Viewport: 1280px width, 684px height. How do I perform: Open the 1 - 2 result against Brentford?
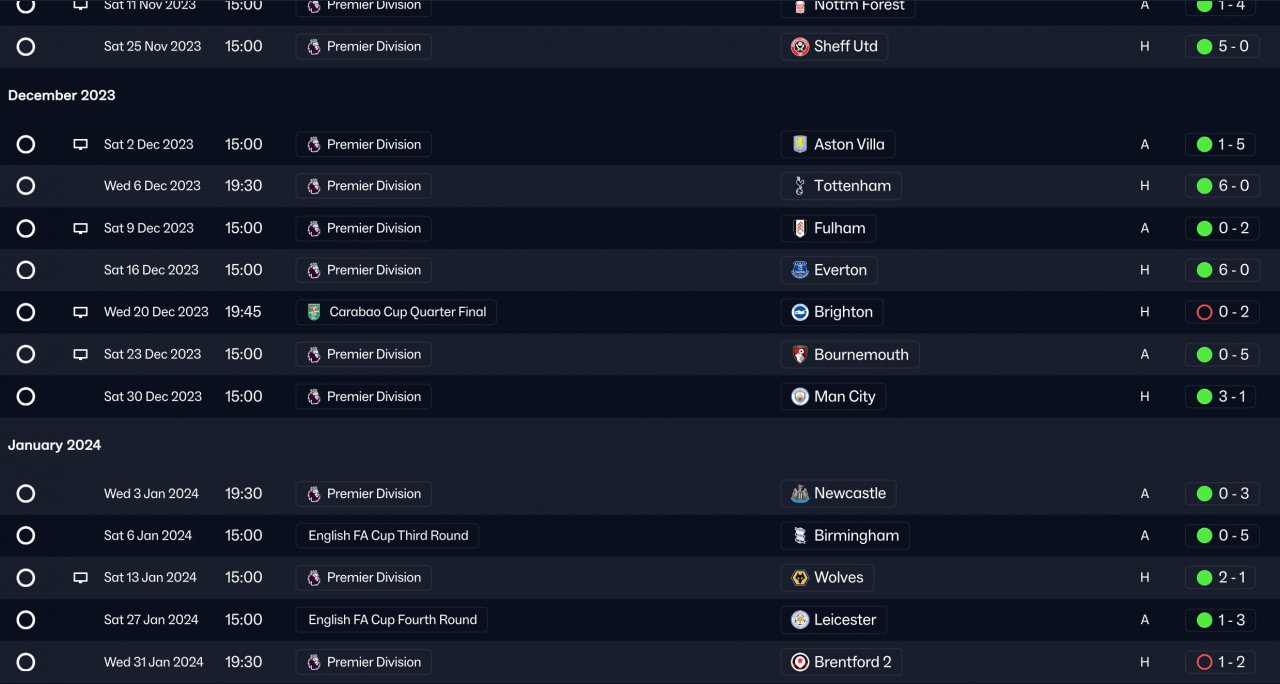coord(1221,661)
